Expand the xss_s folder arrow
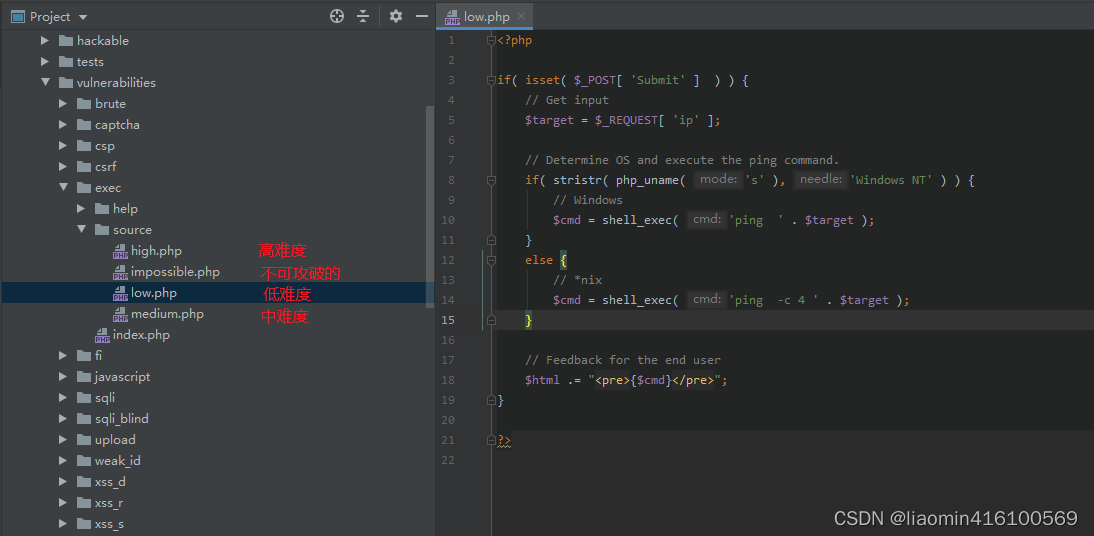1094x536 pixels. 63,523
